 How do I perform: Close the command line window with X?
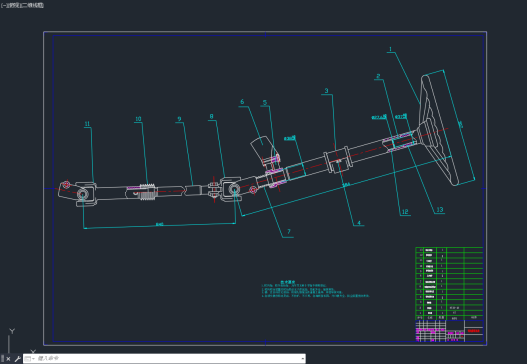point(8,359)
